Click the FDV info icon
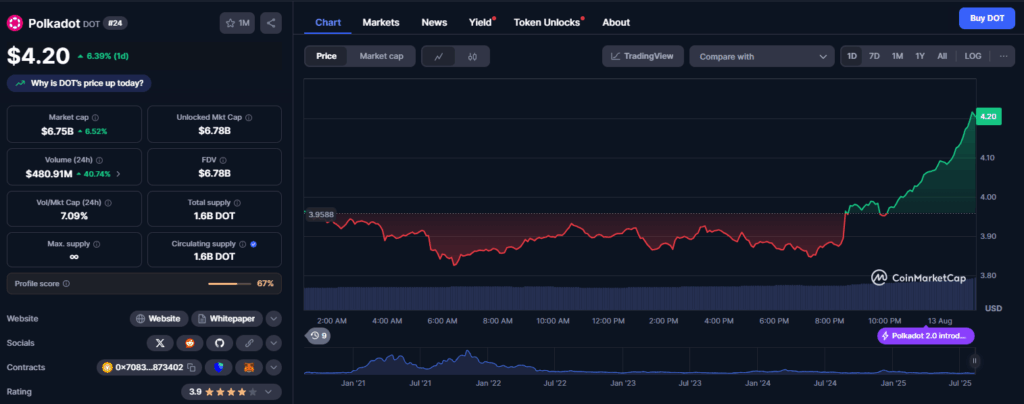This screenshot has height=404, width=1024. coord(223,160)
